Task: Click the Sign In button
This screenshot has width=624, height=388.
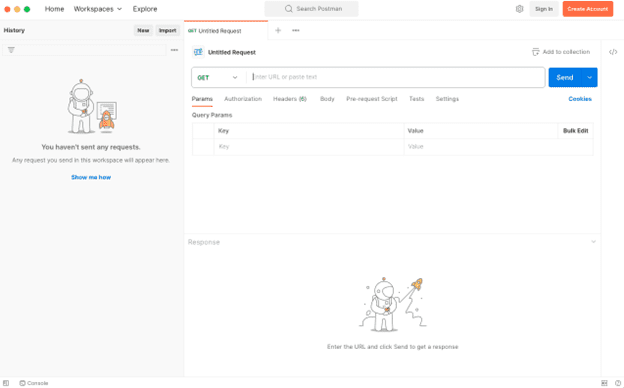Action: coord(544,9)
